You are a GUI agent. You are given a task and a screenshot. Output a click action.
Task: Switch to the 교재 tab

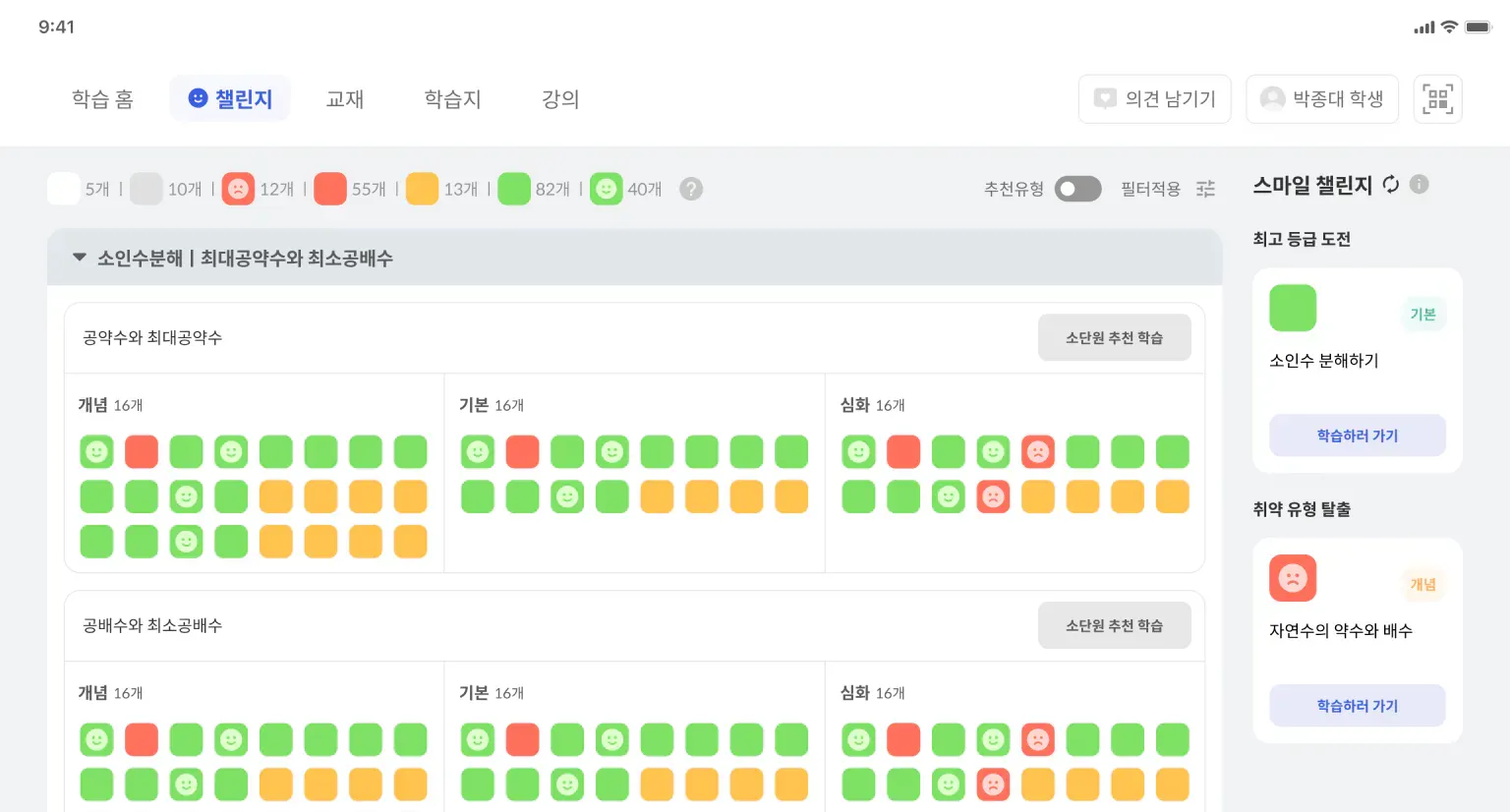tap(345, 98)
